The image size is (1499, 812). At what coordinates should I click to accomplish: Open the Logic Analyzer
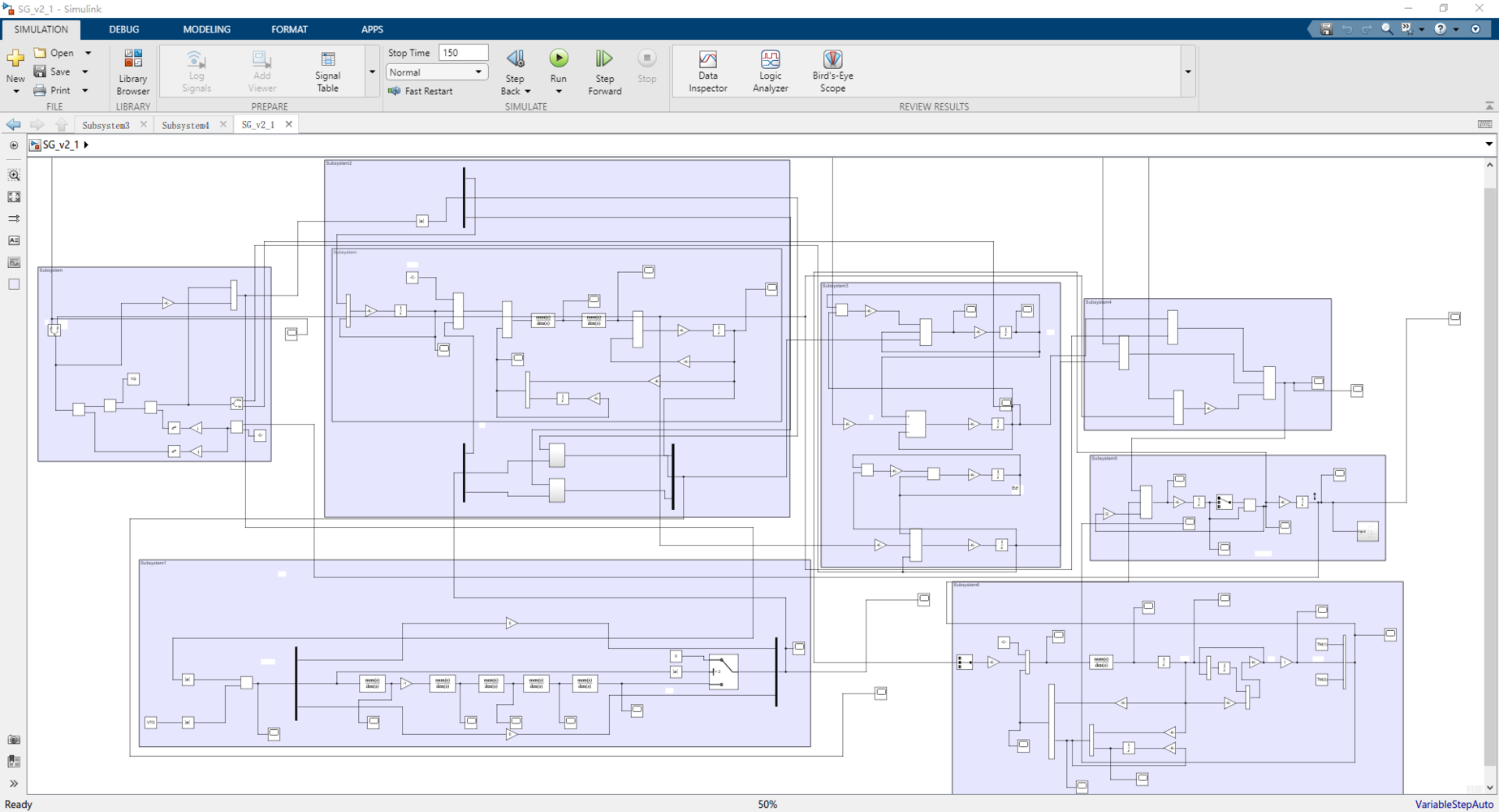[x=771, y=71]
